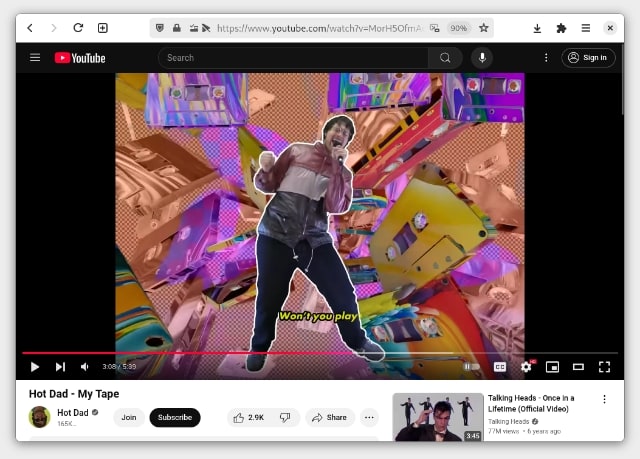
Task: Click the YouTube logo
Action: [80, 58]
